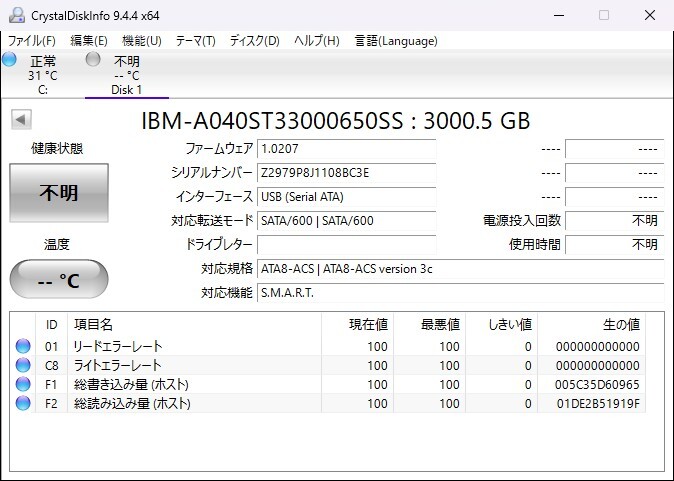Click the 対応機能 field S.M.A.R.T.
The image size is (674, 481).
tap(461, 293)
